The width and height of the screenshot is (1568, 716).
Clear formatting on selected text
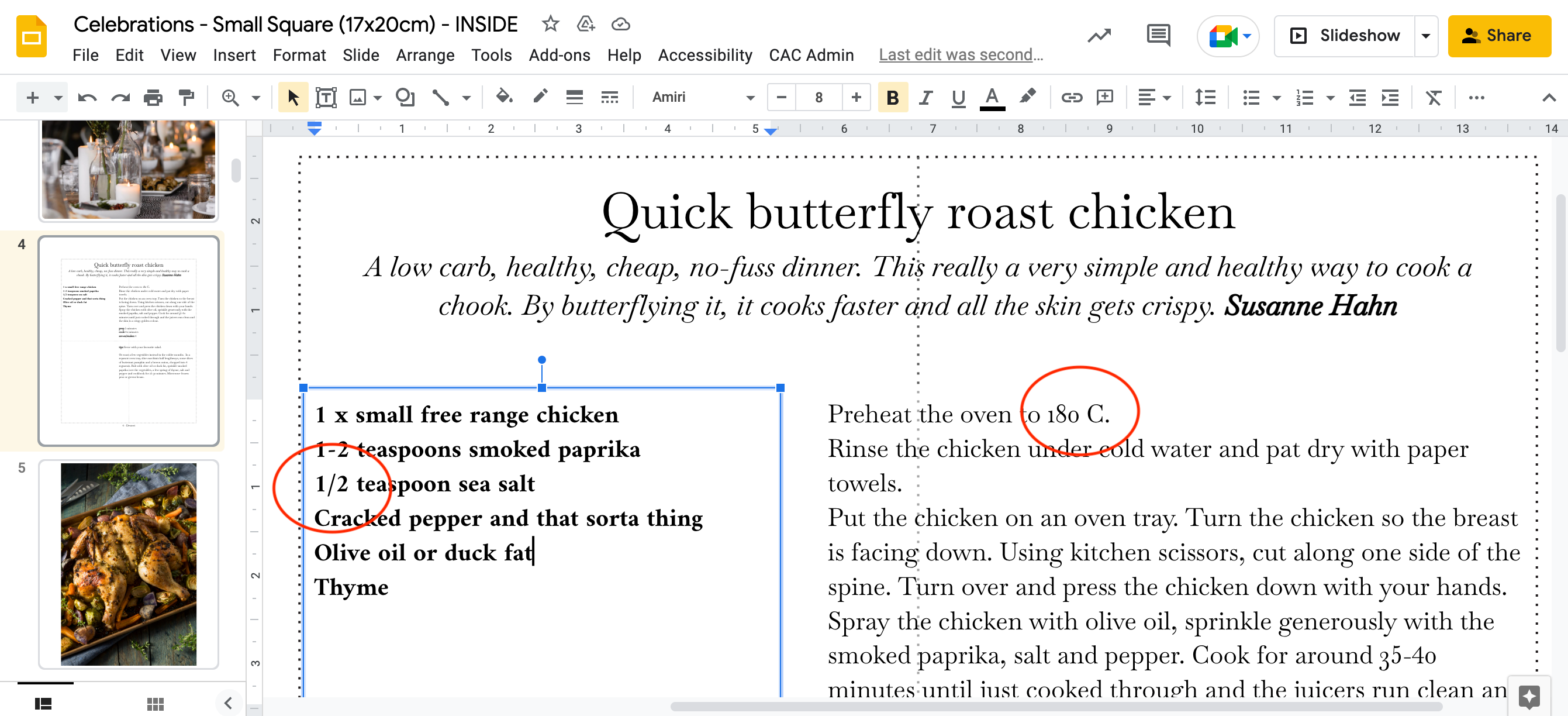1434,98
